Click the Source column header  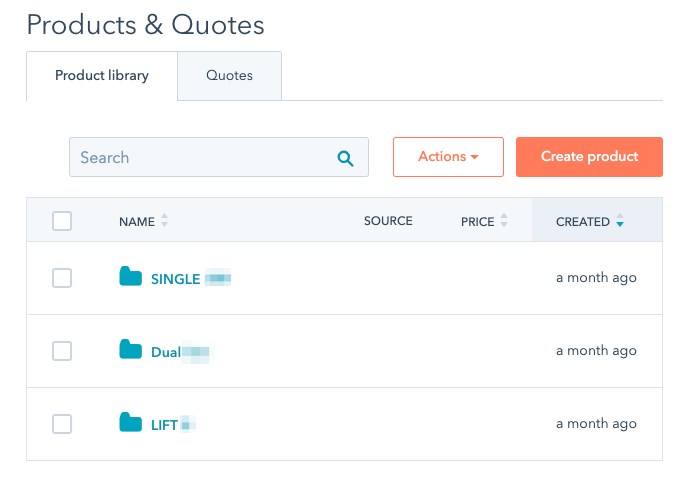click(x=388, y=221)
